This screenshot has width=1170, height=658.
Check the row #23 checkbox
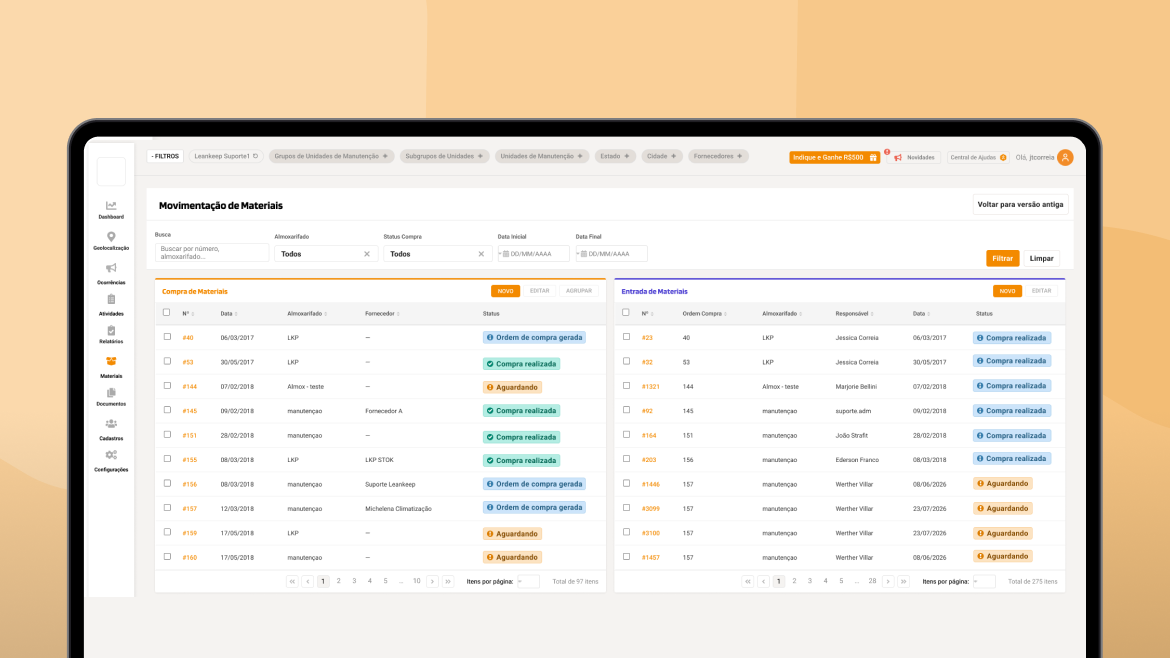coord(627,337)
